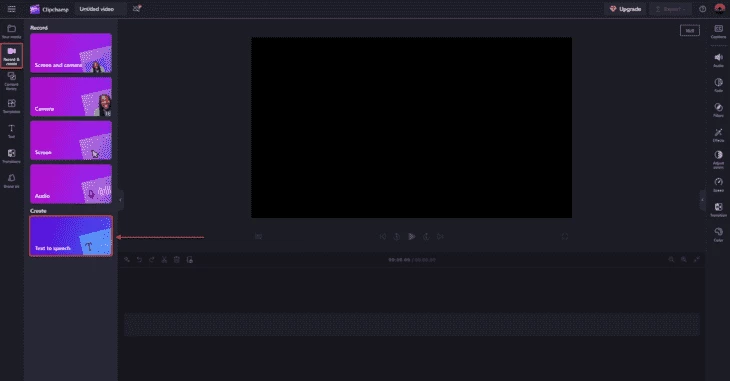Viewport: 730px width, 381px height.
Task: Play the video preview
Action: pos(412,236)
